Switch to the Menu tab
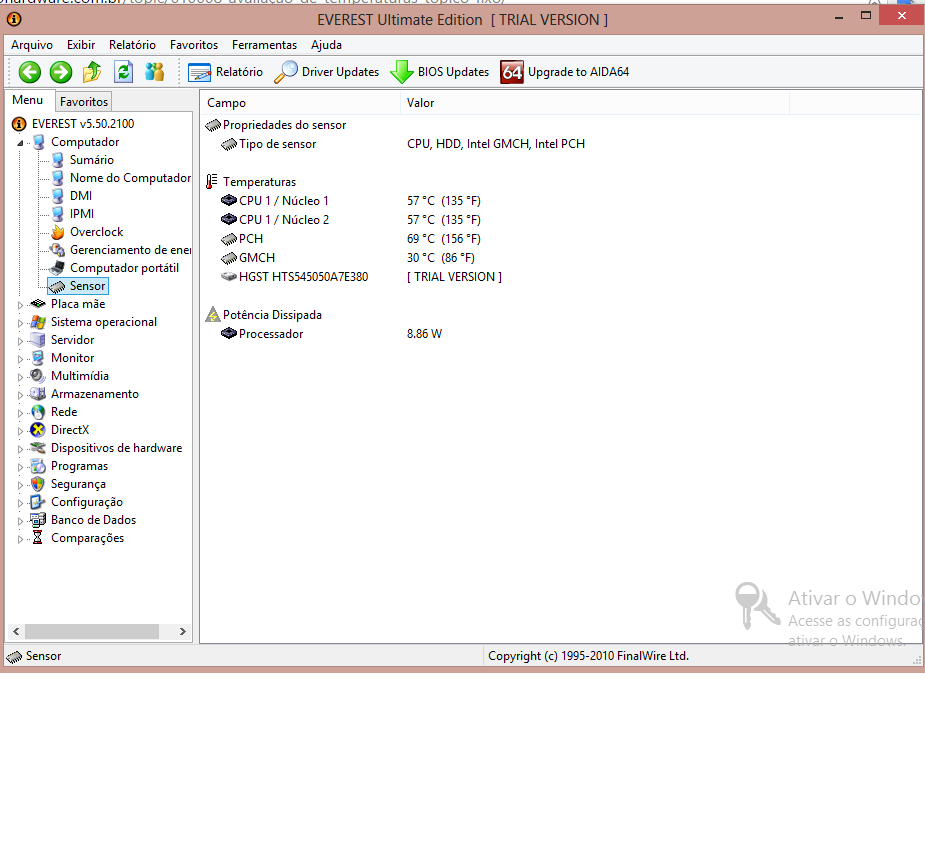Screen dimensions: 925x867 [28, 100]
